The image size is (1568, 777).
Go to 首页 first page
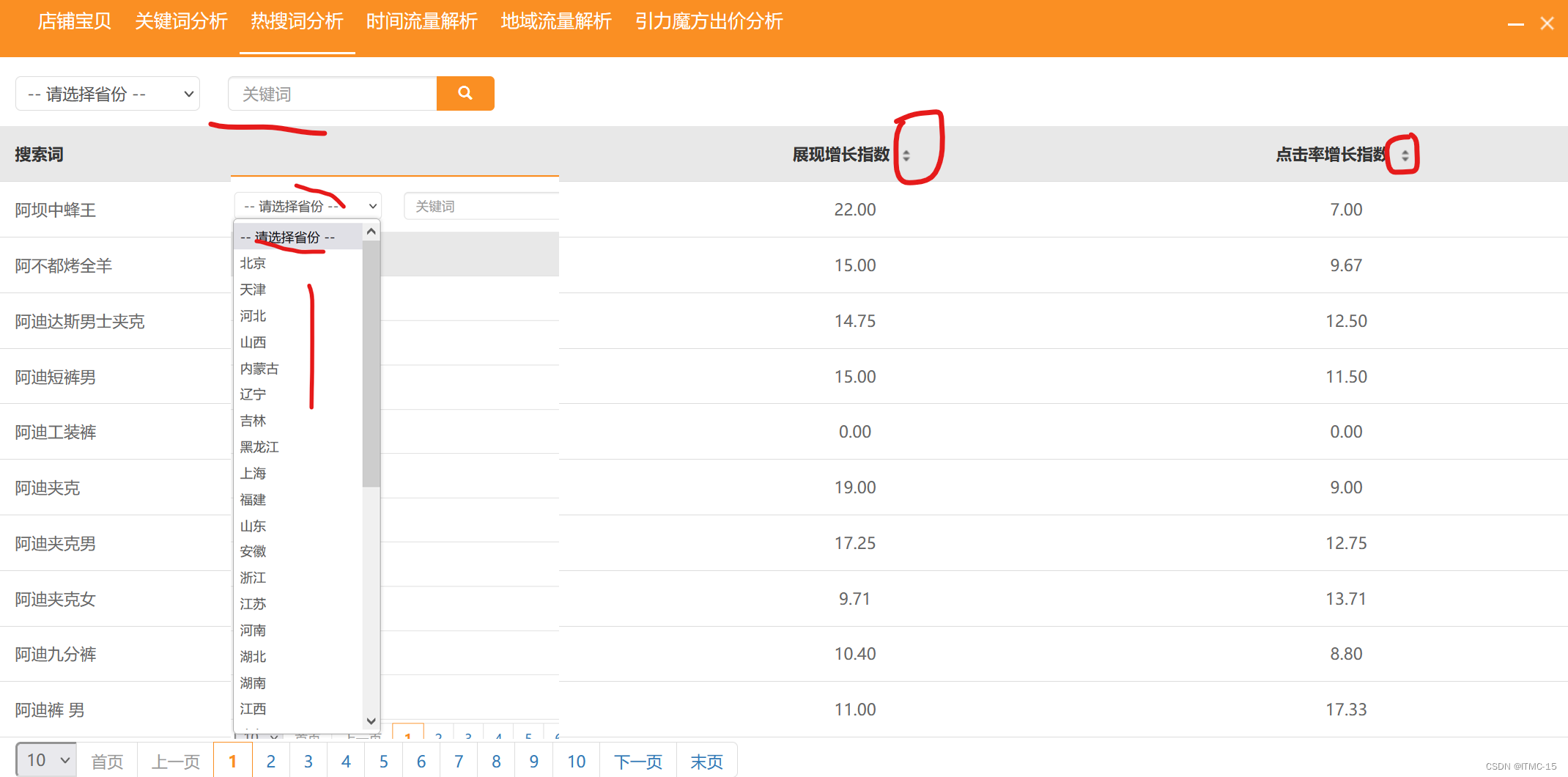click(x=107, y=761)
